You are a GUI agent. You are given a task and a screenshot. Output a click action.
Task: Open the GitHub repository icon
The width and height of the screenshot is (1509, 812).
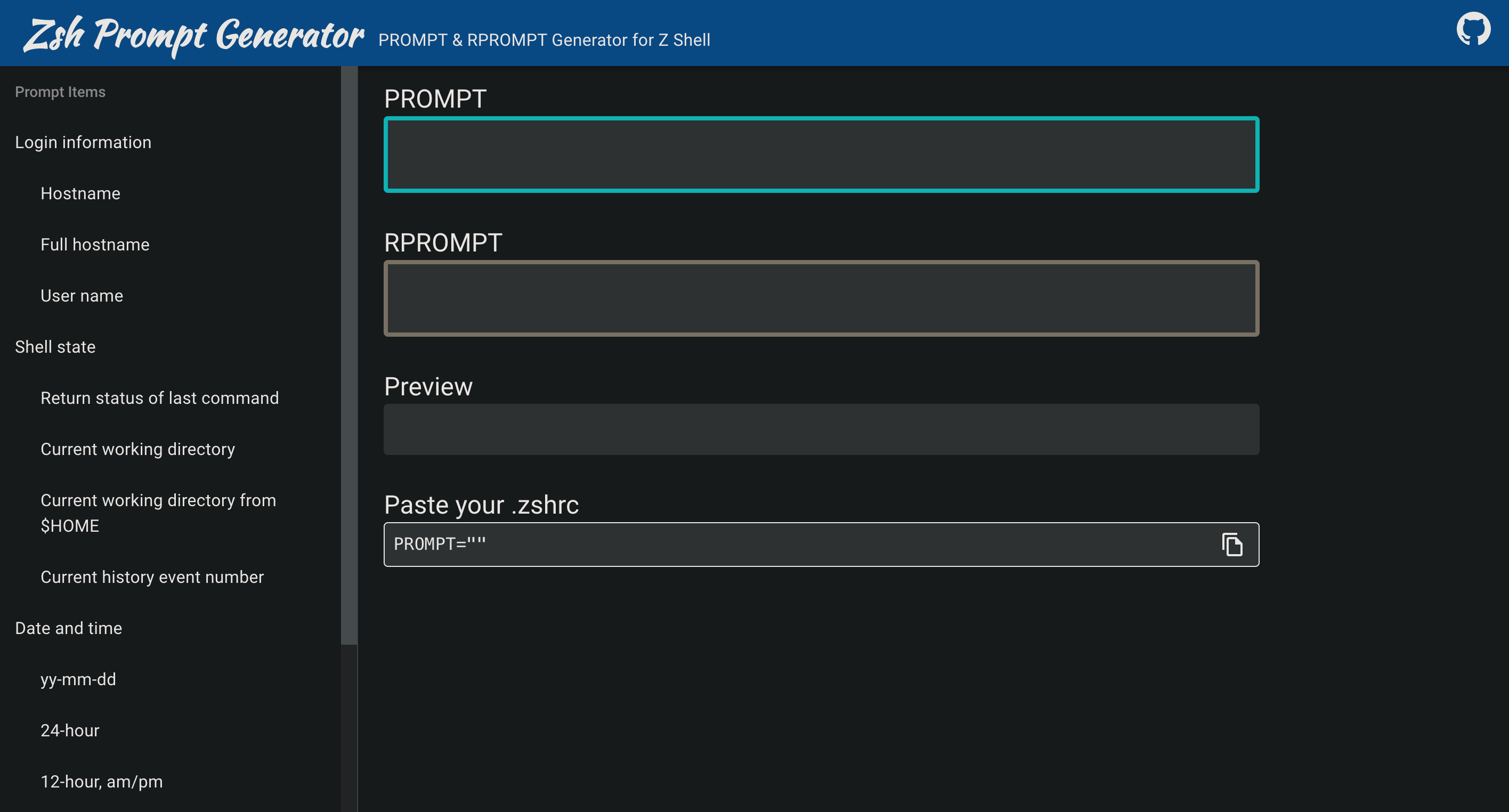coord(1473,29)
